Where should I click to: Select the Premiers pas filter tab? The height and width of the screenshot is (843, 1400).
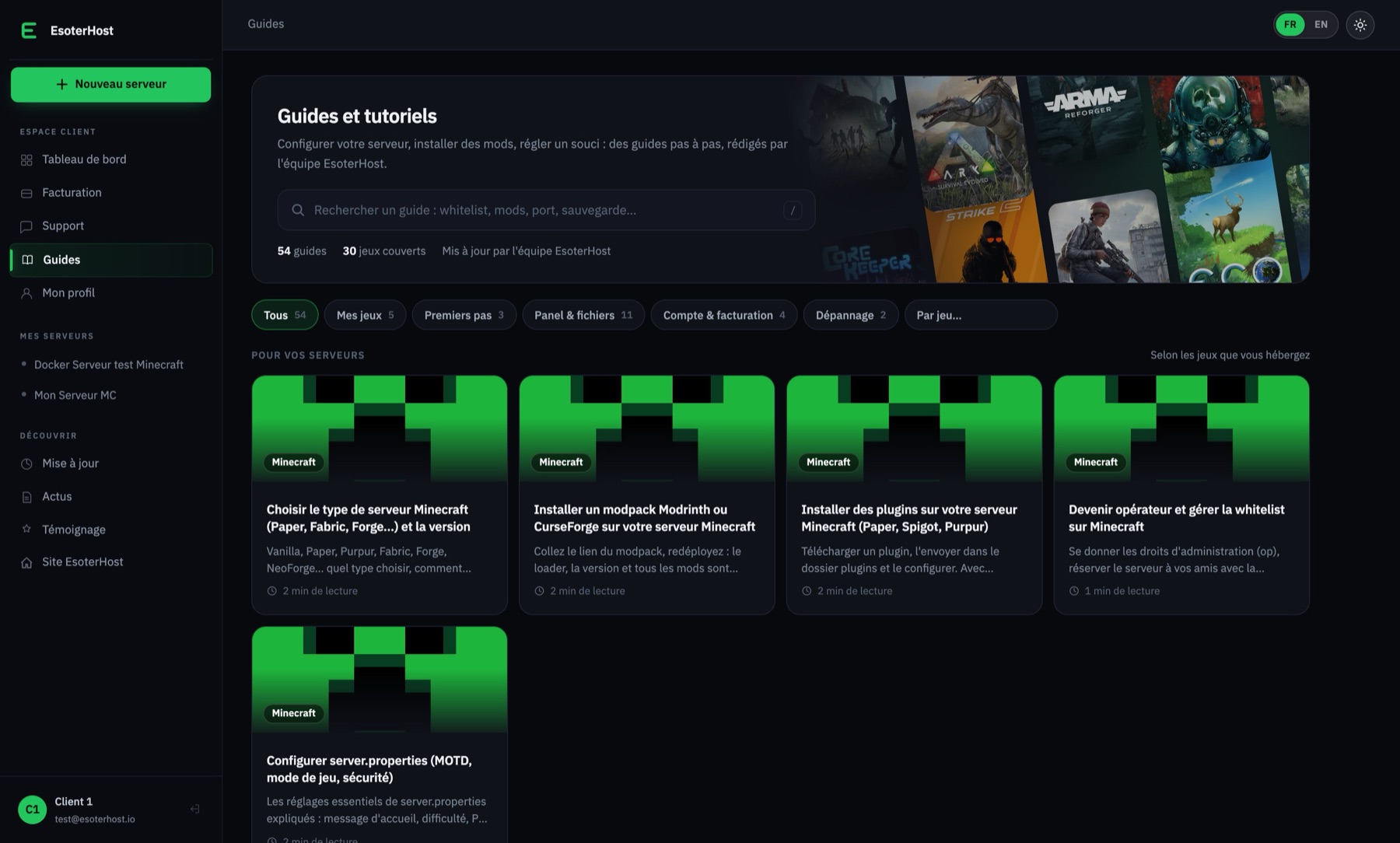[x=464, y=315]
